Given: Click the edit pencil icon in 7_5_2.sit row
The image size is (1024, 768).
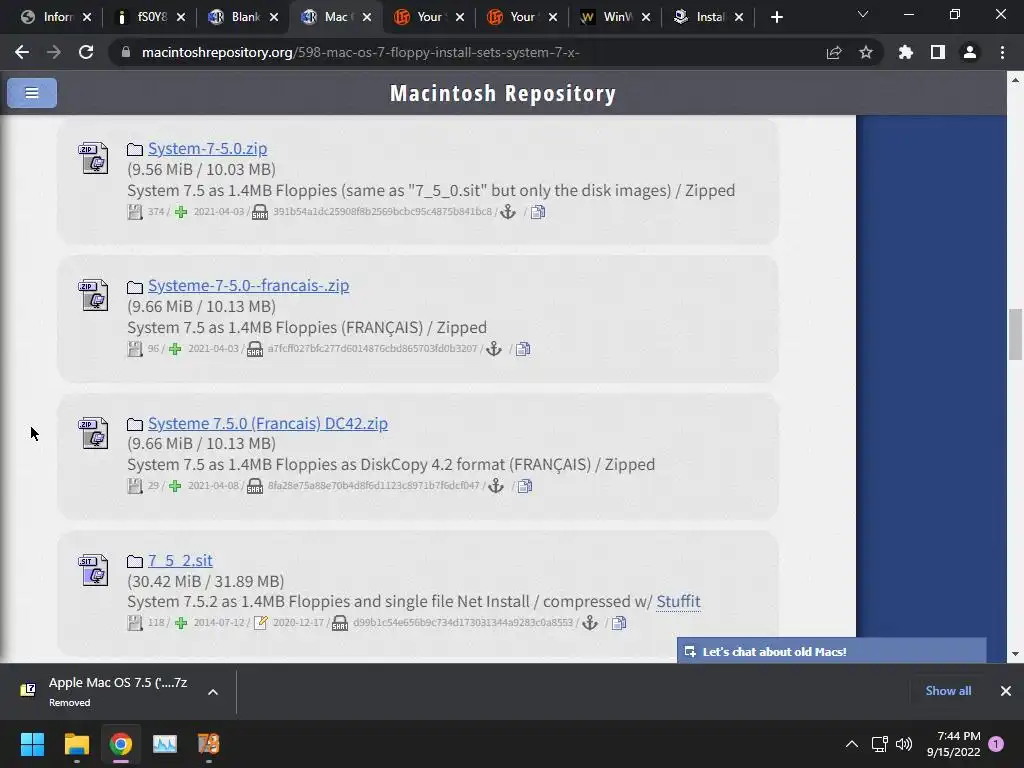Looking at the screenshot, I should [x=261, y=622].
